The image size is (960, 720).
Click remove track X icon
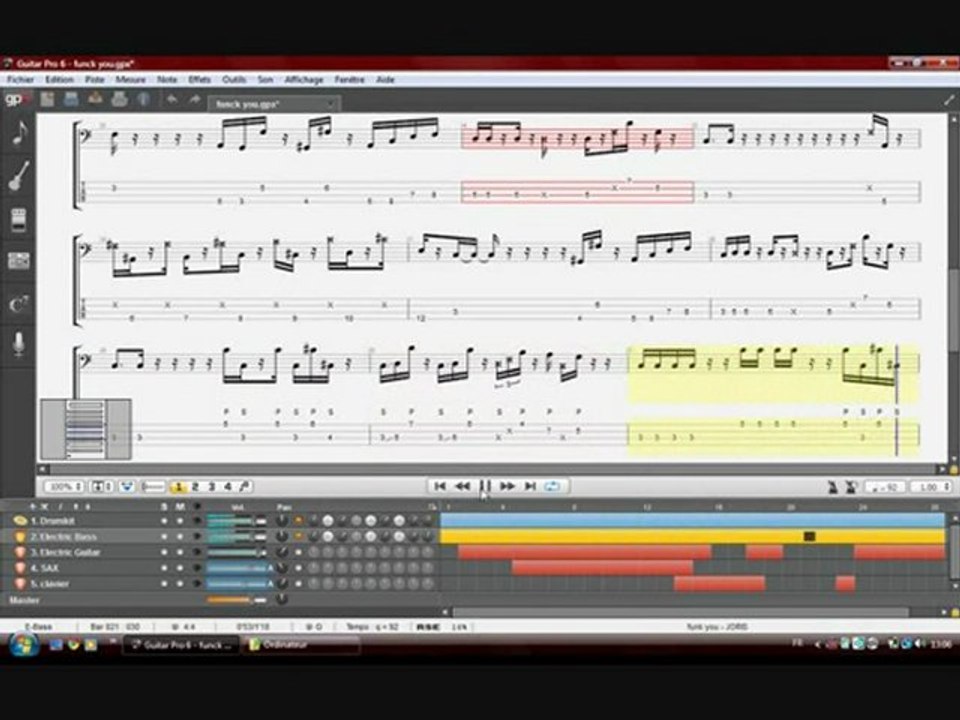[x=44, y=507]
